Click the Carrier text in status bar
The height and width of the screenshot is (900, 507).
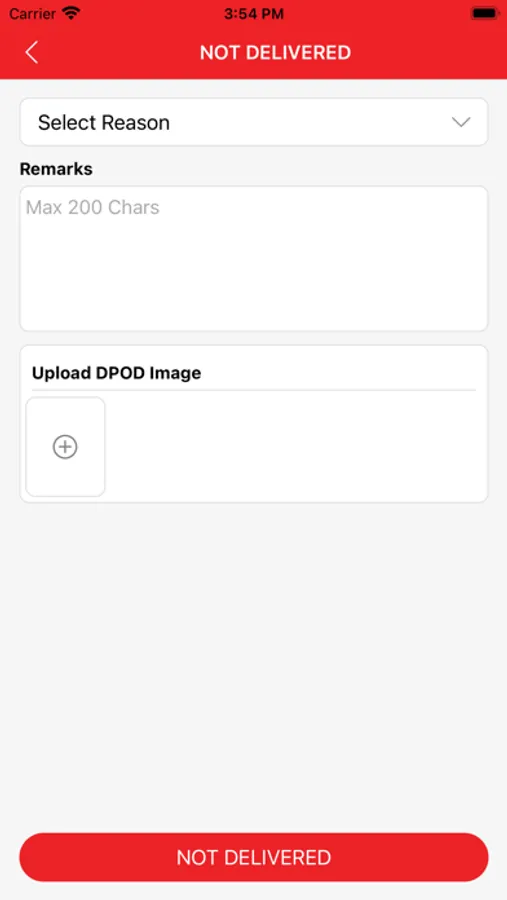click(x=32, y=13)
